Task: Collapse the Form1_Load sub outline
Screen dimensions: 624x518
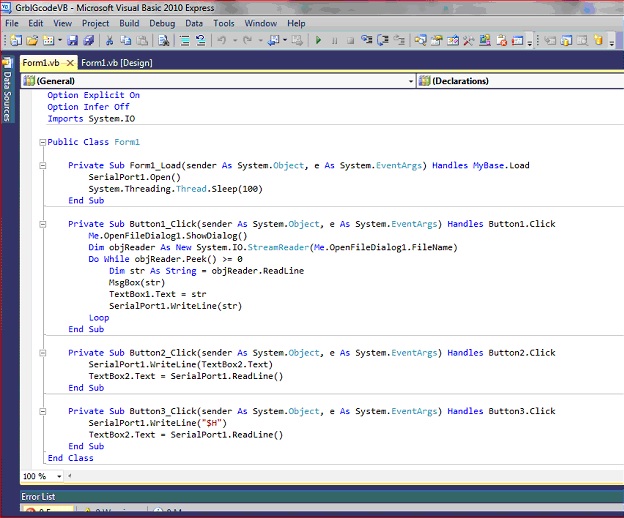Action: pos(42,166)
